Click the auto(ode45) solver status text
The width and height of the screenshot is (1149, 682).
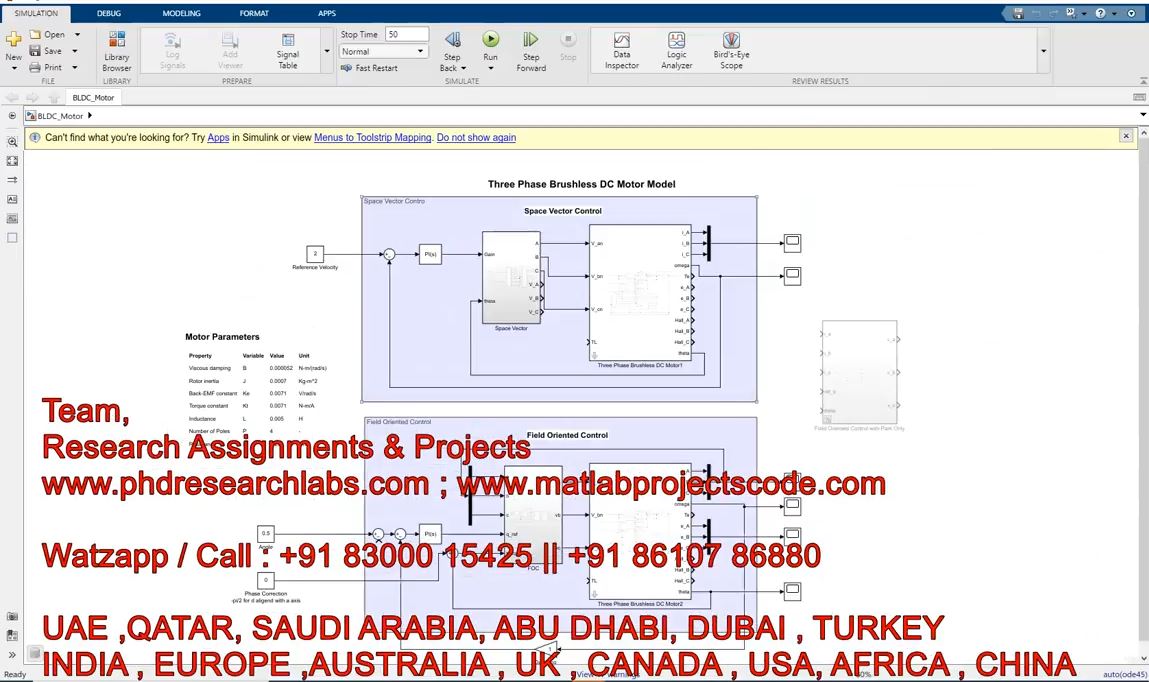(x=1125, y=675)
